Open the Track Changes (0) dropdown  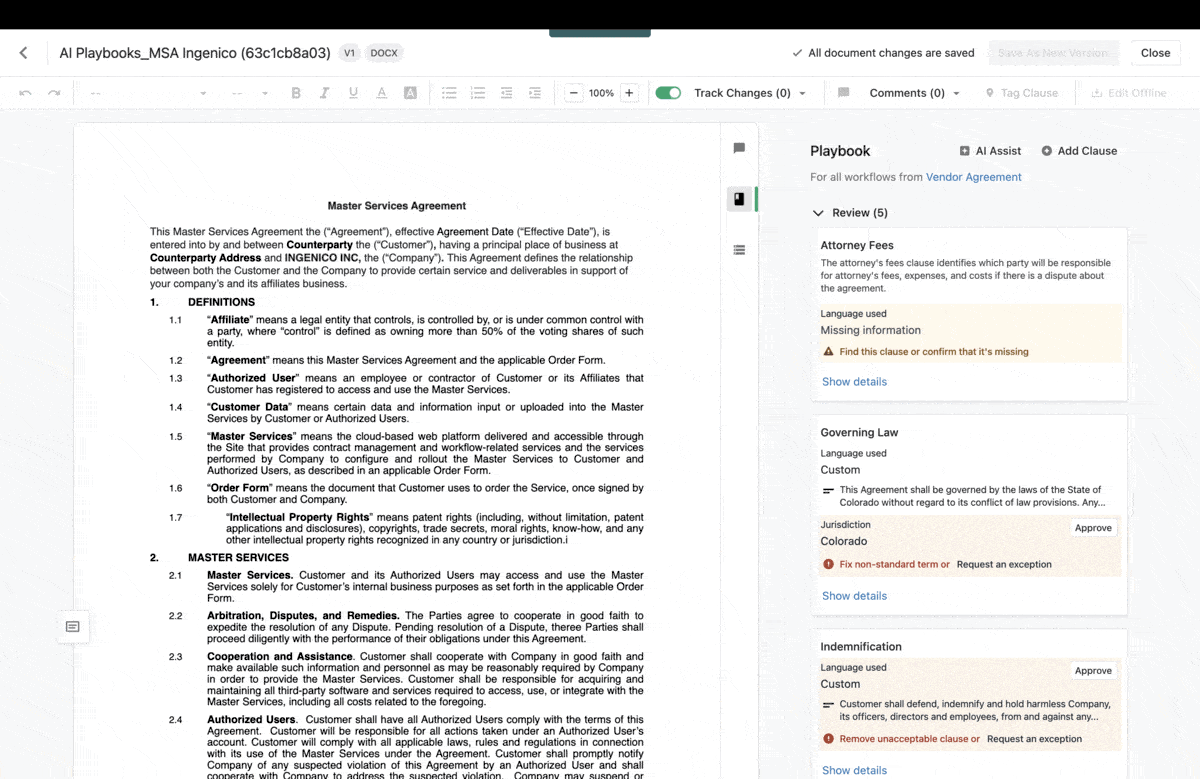pos(750,93)
